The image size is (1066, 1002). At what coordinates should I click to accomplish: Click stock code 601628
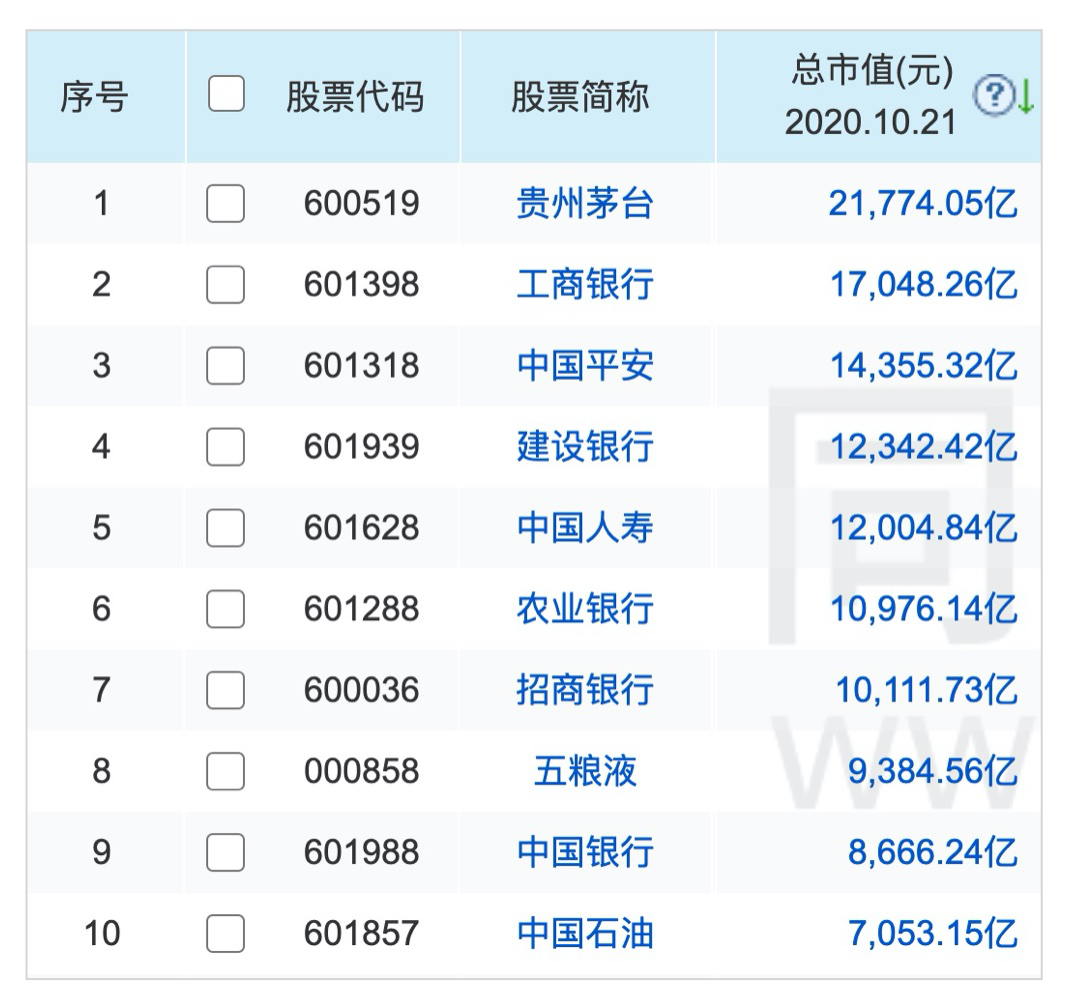coord(361,528)
